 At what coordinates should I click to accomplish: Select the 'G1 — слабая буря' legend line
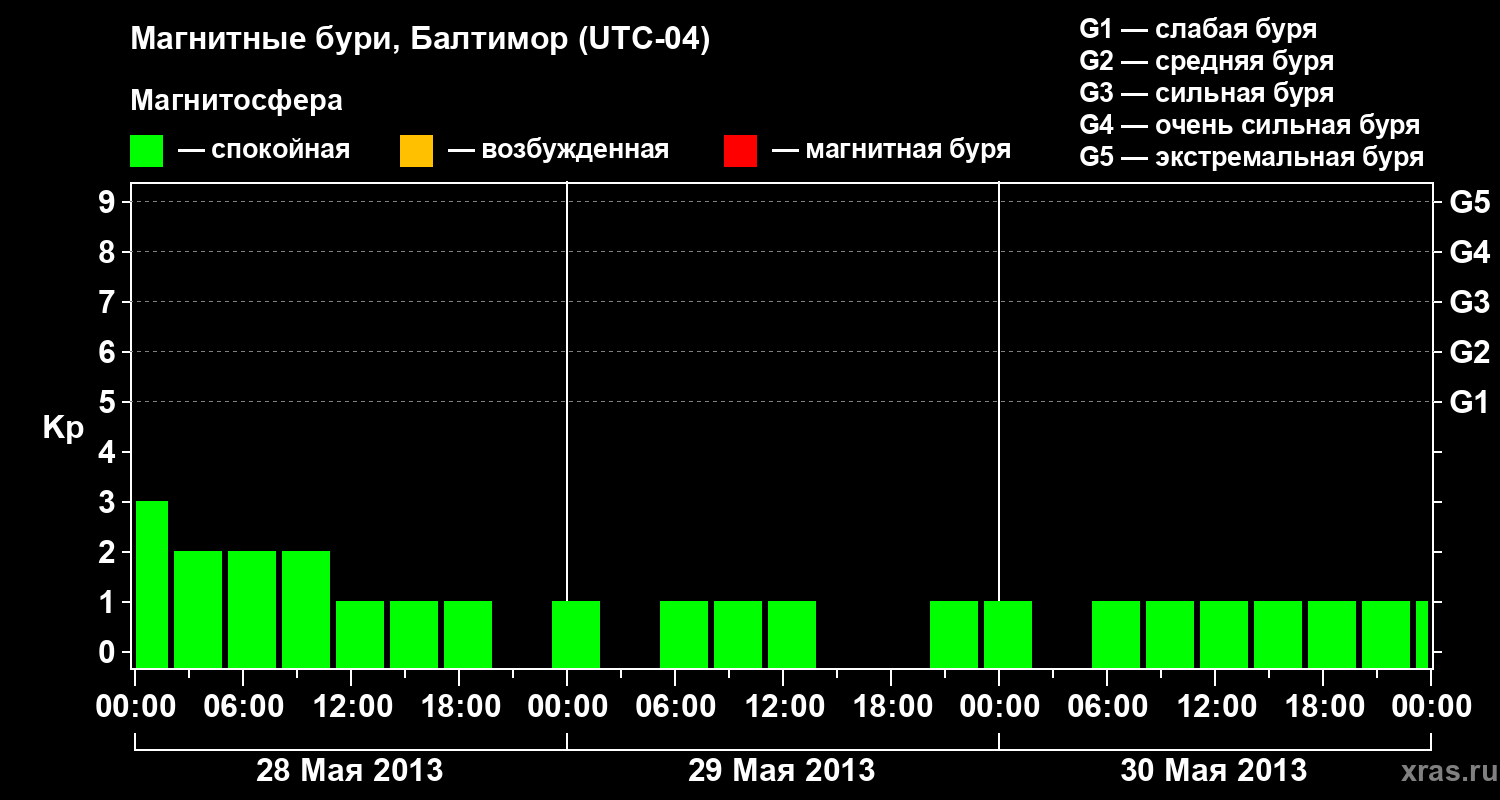coord(1198,28)
